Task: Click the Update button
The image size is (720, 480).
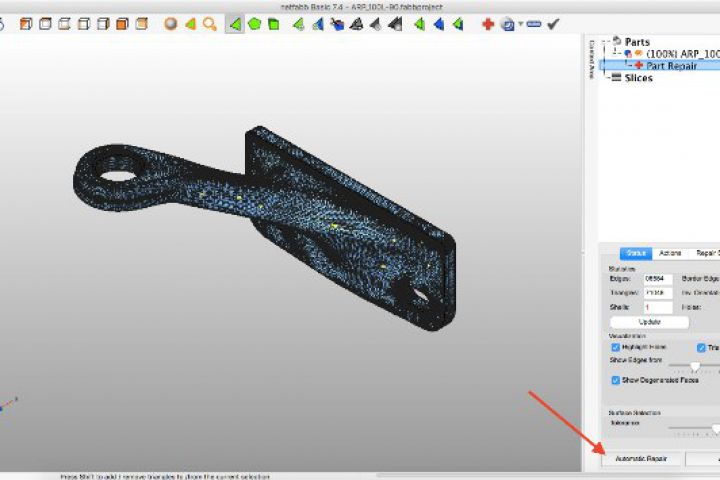Action: click(649, 322)
